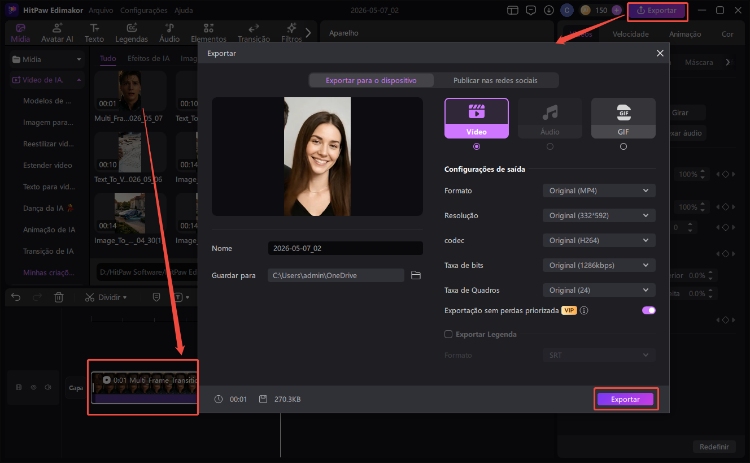Click the layout panel icon in title bar

[x=513, y=10]
